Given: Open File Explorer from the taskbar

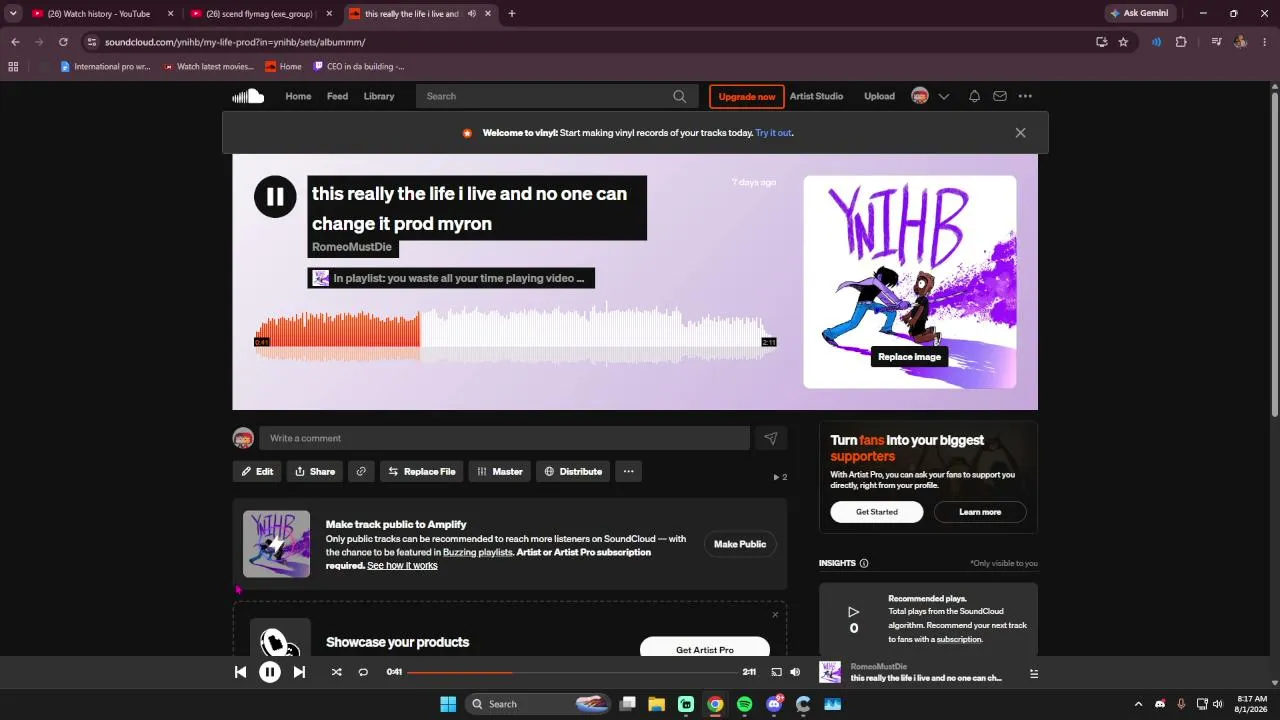Looking at the screenshot, I should 657,704.
